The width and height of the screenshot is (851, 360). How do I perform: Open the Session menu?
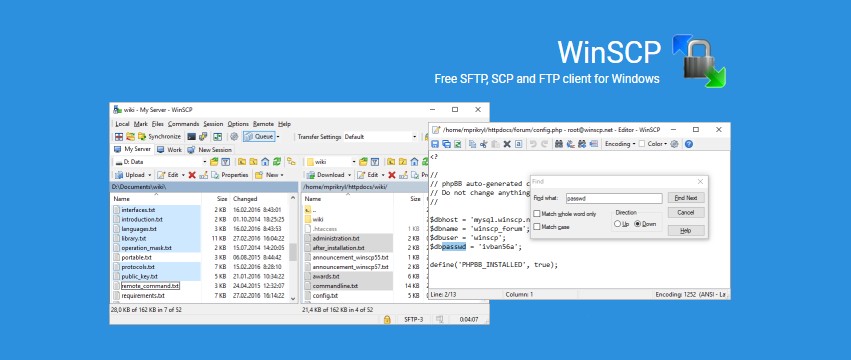point(213,124)
